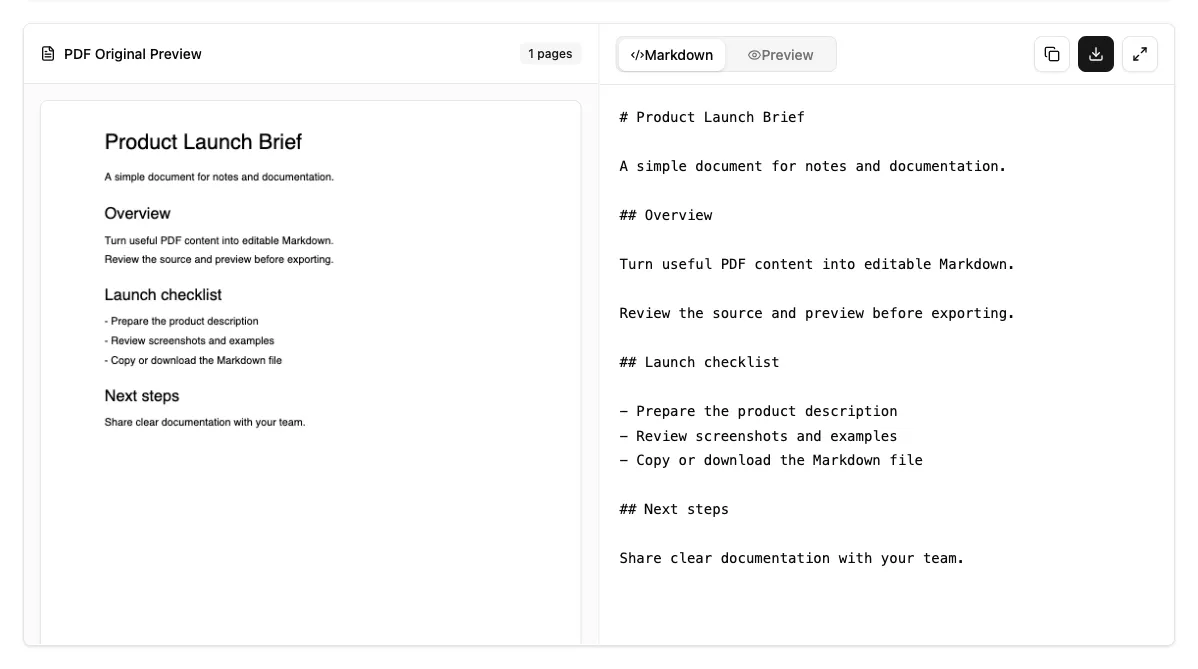The width and height of the screenshot is (1198, 669).
Task: Click '- Prepare the product description' in PDF
Action: point(182,322)
